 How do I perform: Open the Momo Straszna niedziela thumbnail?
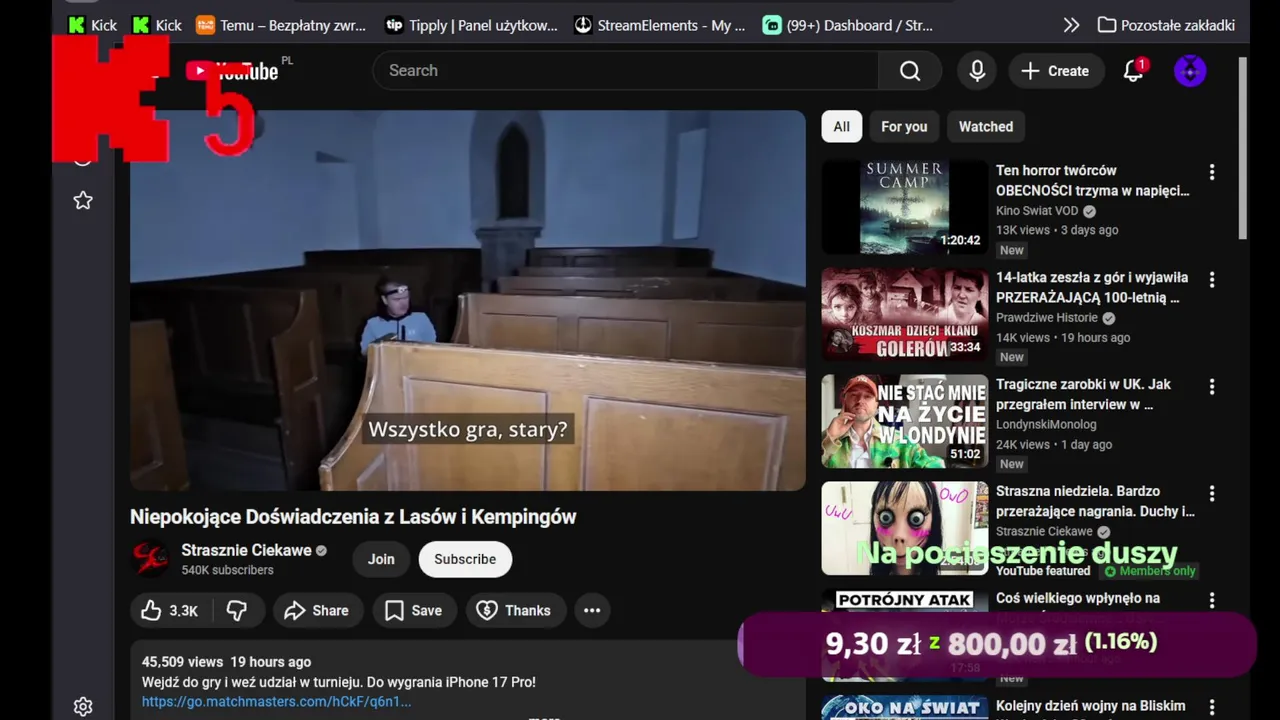(x=905, y=528)
